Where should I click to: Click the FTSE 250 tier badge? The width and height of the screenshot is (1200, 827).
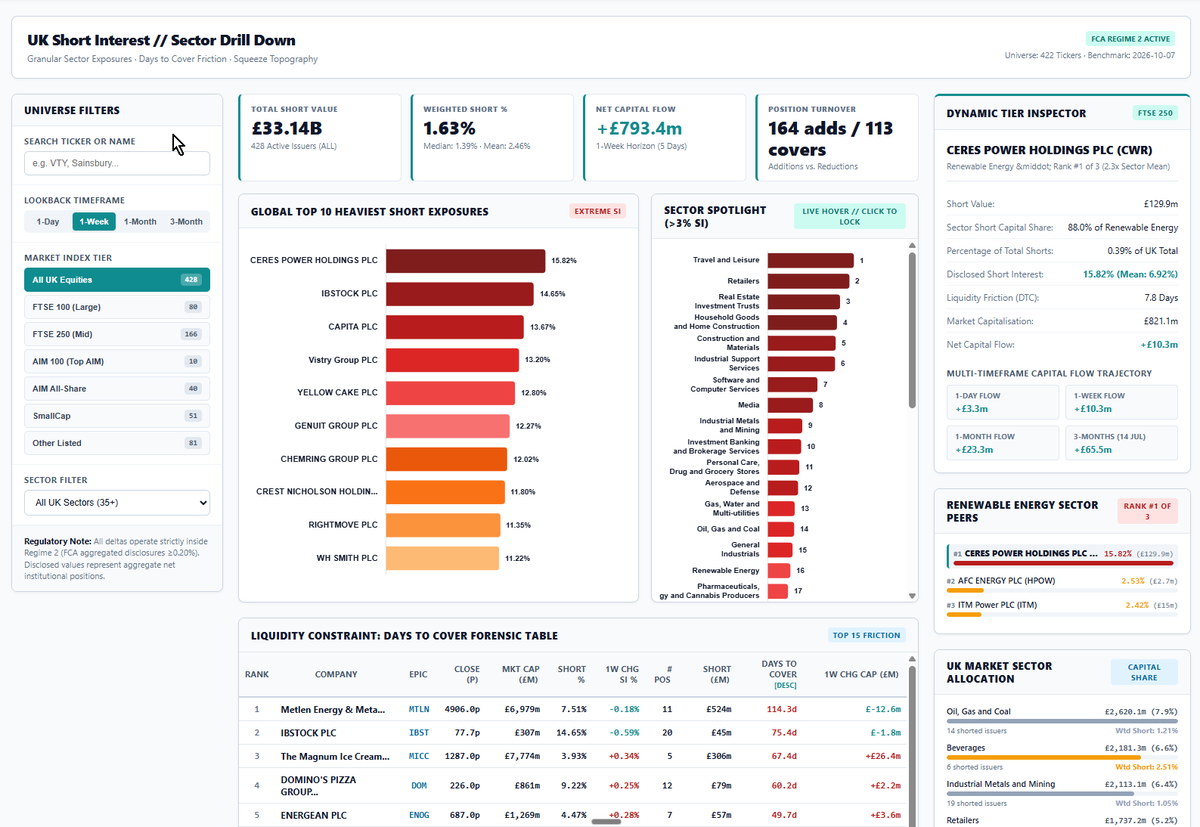pos(1156,113)
